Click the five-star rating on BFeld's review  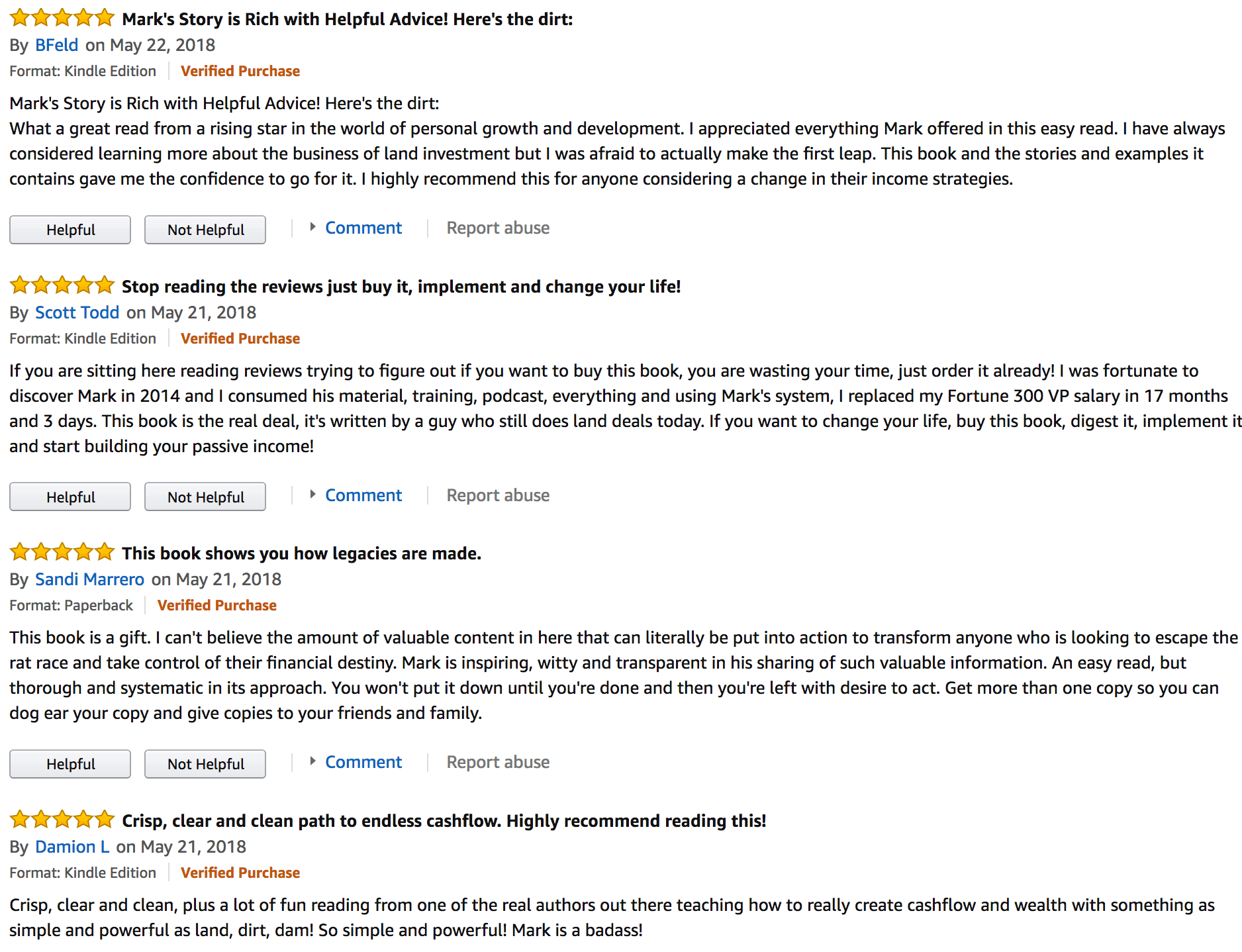pyautogui.click(x=62, y=19)
